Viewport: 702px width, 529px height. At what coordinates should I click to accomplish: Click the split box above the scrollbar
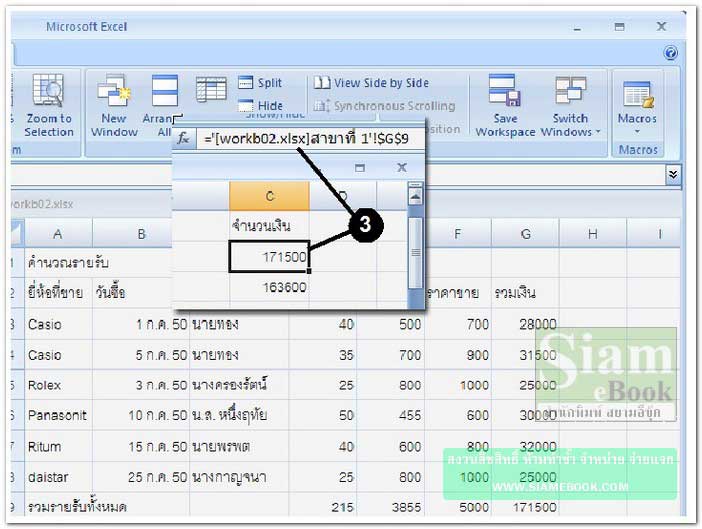tap(415, 185)
